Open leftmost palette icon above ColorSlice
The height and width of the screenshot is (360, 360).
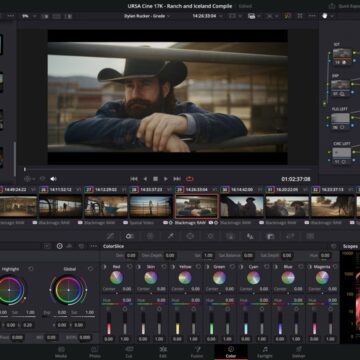coord(110,236)
